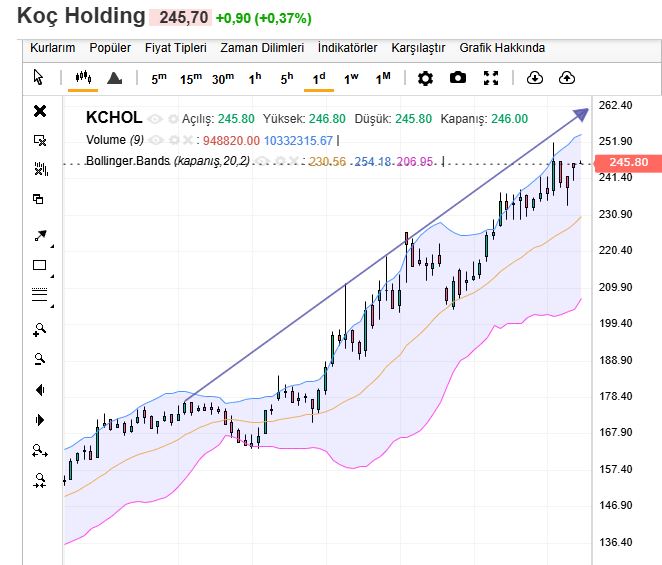Click the cloud upload icon

pos(567,78)
